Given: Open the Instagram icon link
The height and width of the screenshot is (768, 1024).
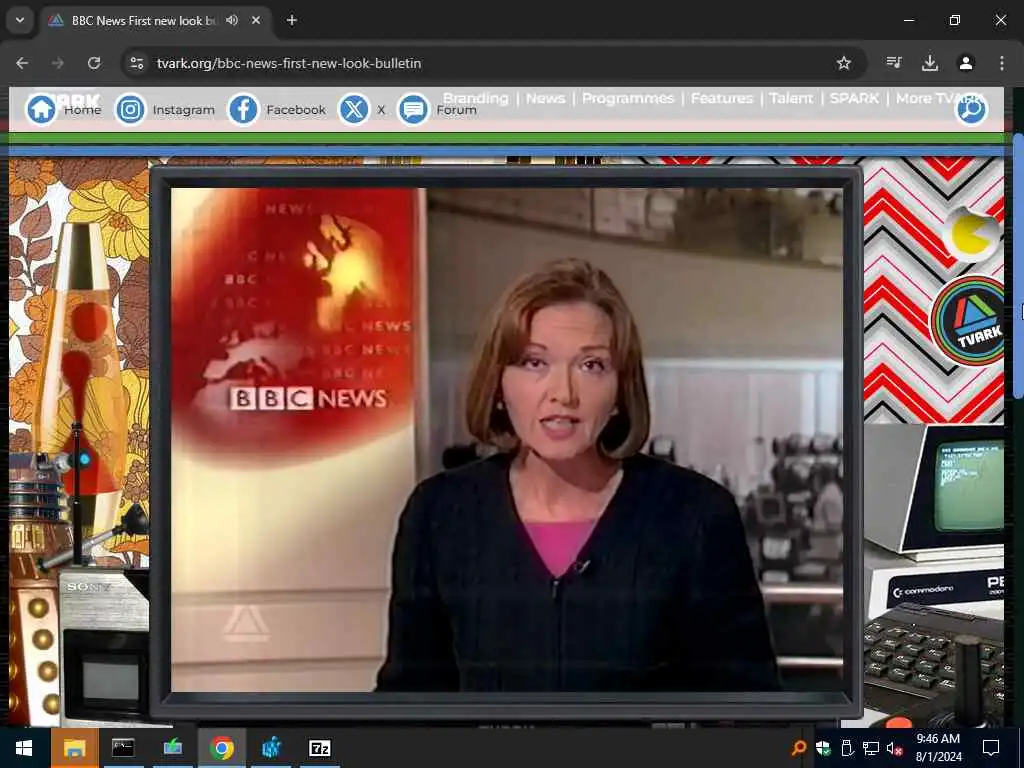Looking at the screenshot, I should (x=130, y=109).
